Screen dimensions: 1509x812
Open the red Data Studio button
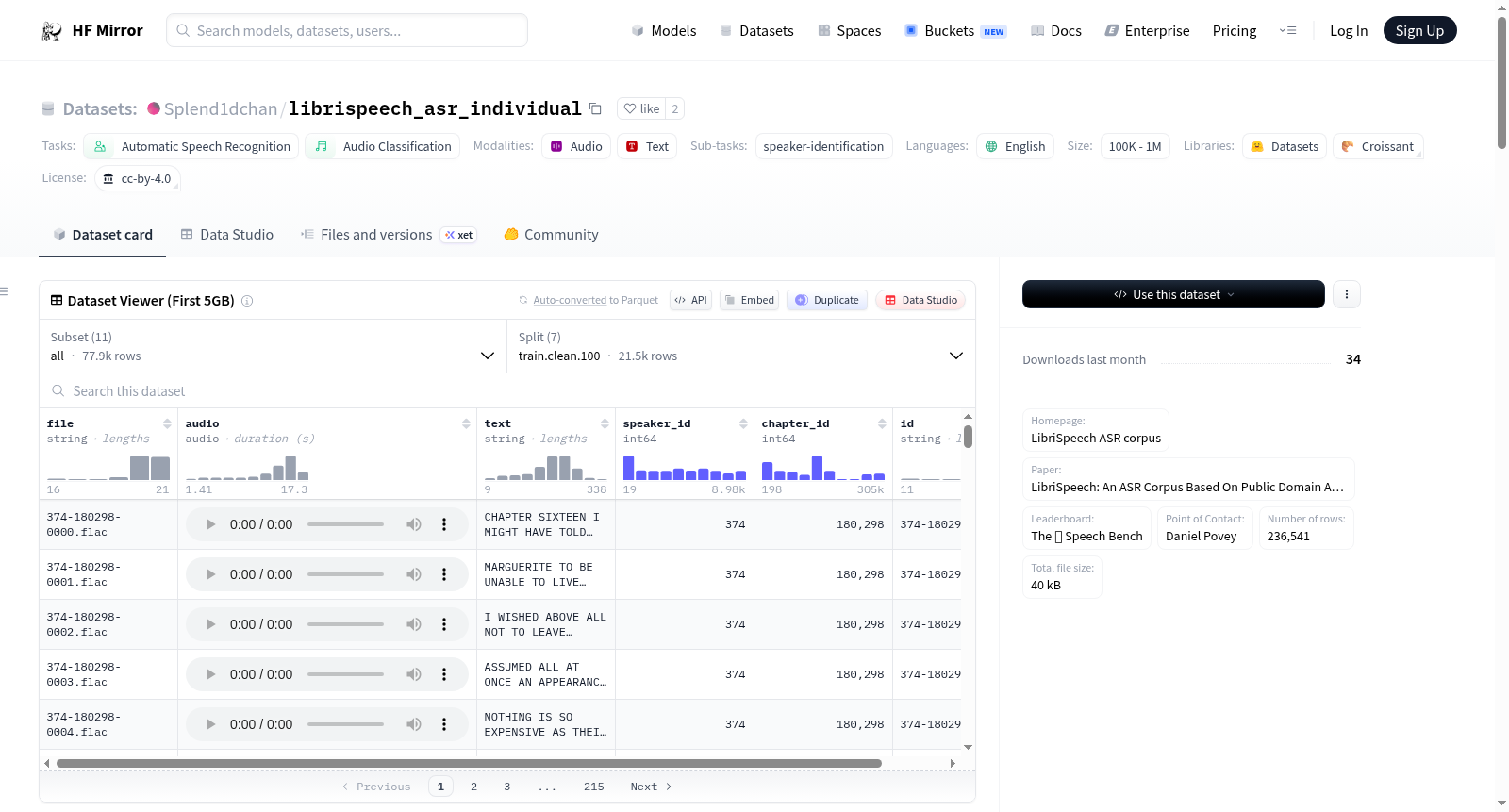click(x=920, y=300)
